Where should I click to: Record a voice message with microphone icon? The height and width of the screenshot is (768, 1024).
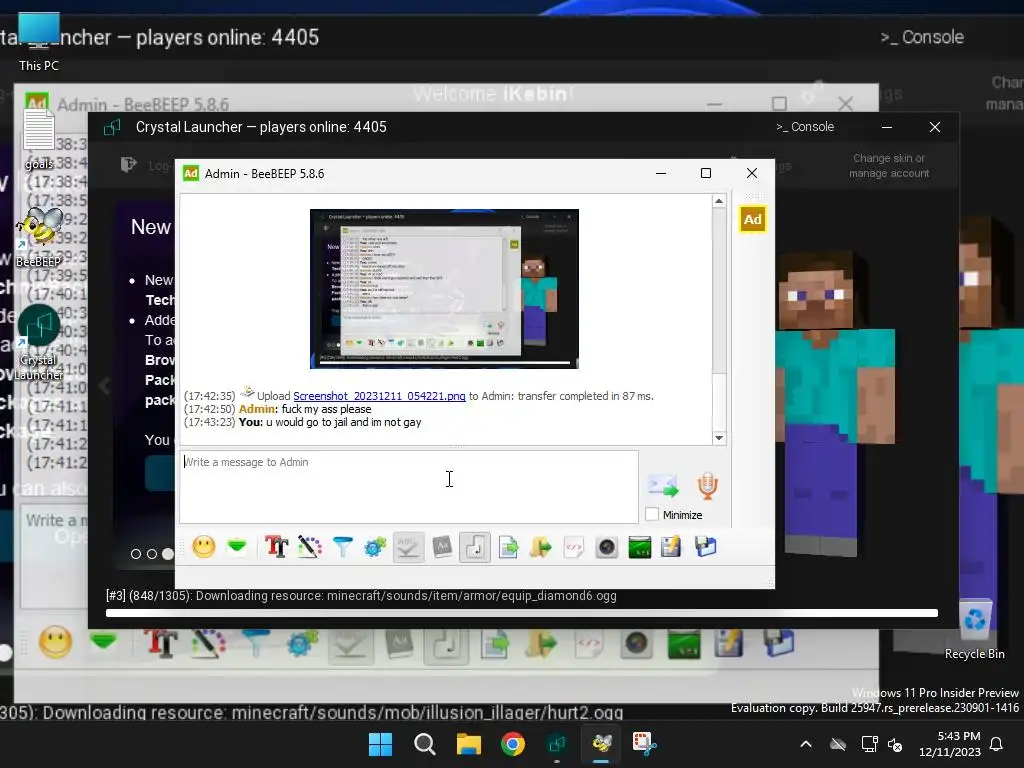707,486
